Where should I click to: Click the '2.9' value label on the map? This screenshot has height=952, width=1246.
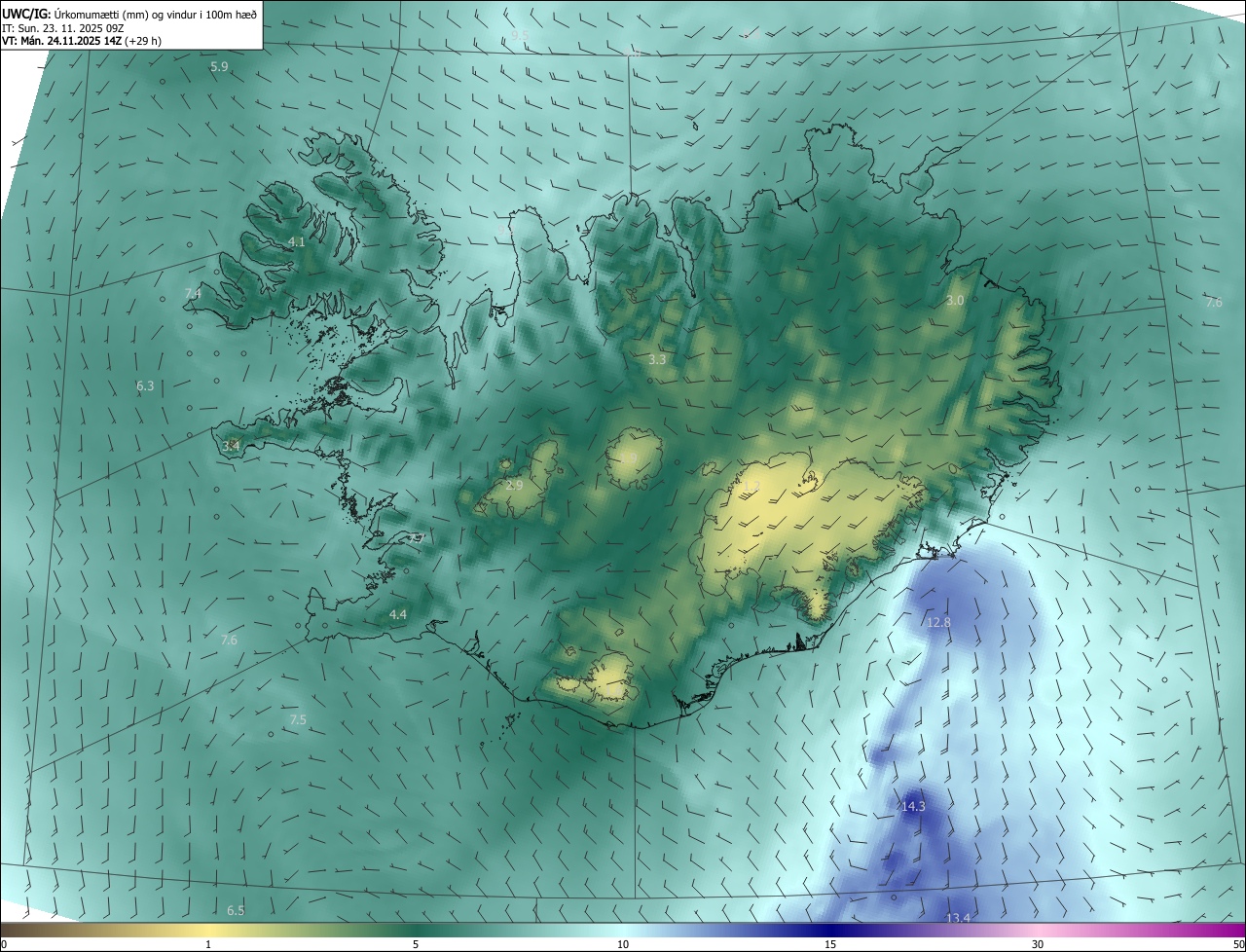pyautogui.click(x=515, y=485)
